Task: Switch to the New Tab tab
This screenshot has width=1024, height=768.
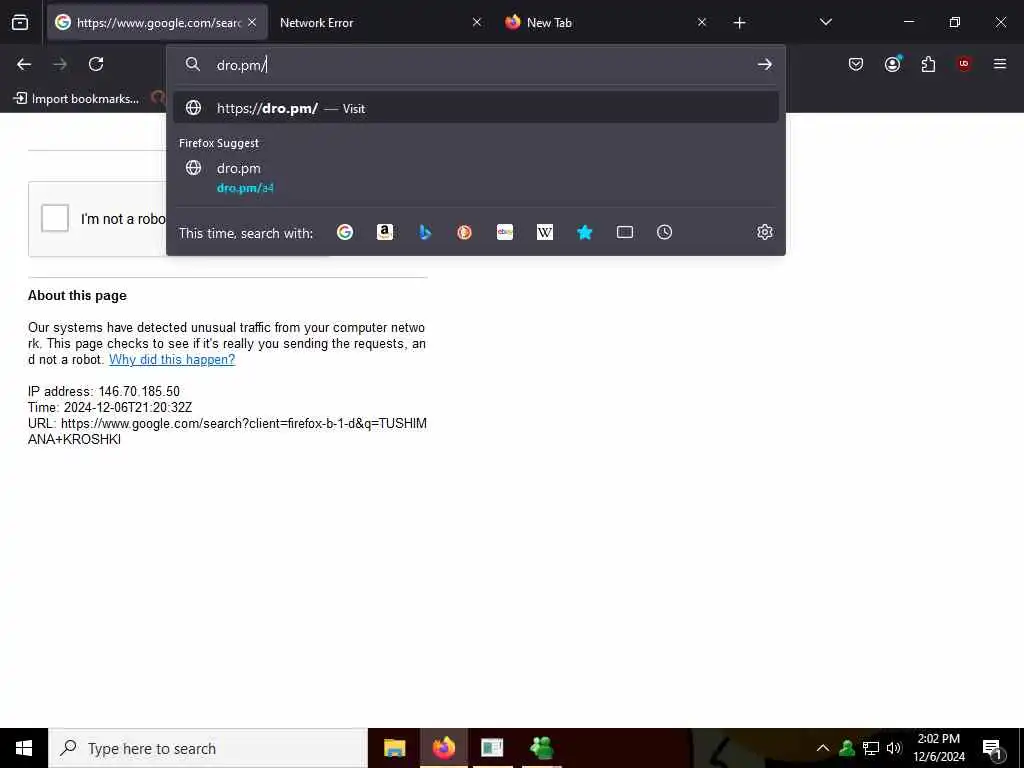Action: pos(604,22)
